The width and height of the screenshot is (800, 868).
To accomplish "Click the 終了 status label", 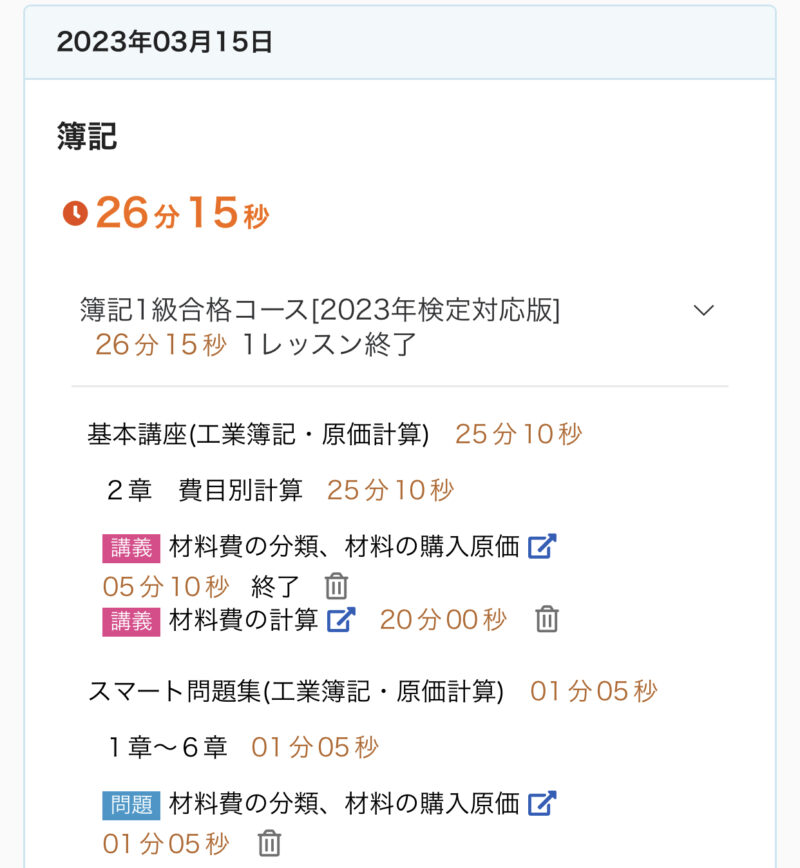I will 275,586.
